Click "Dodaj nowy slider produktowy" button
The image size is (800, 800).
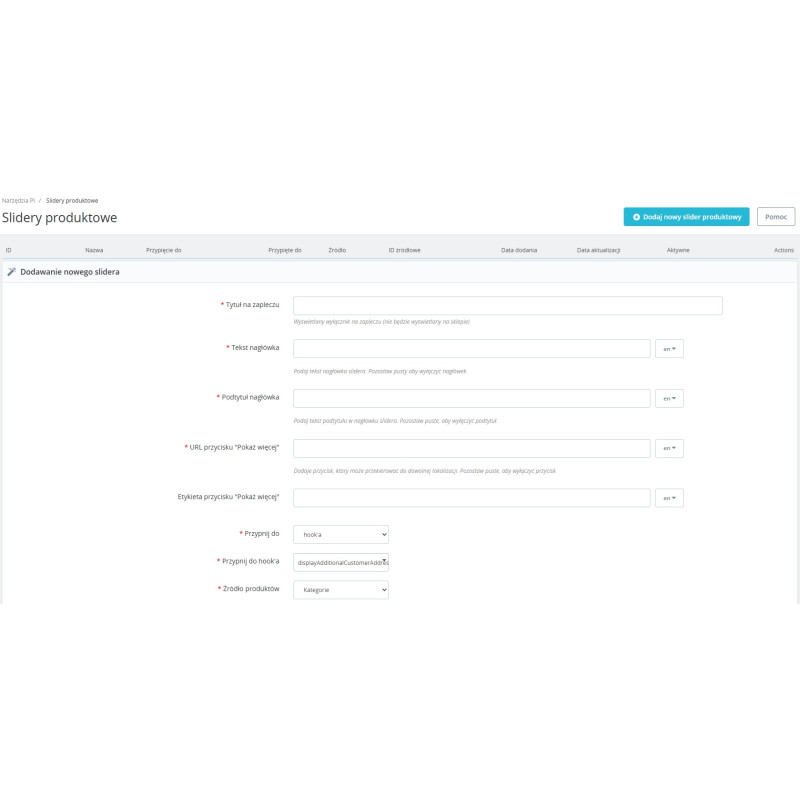[x=686, y=217]
